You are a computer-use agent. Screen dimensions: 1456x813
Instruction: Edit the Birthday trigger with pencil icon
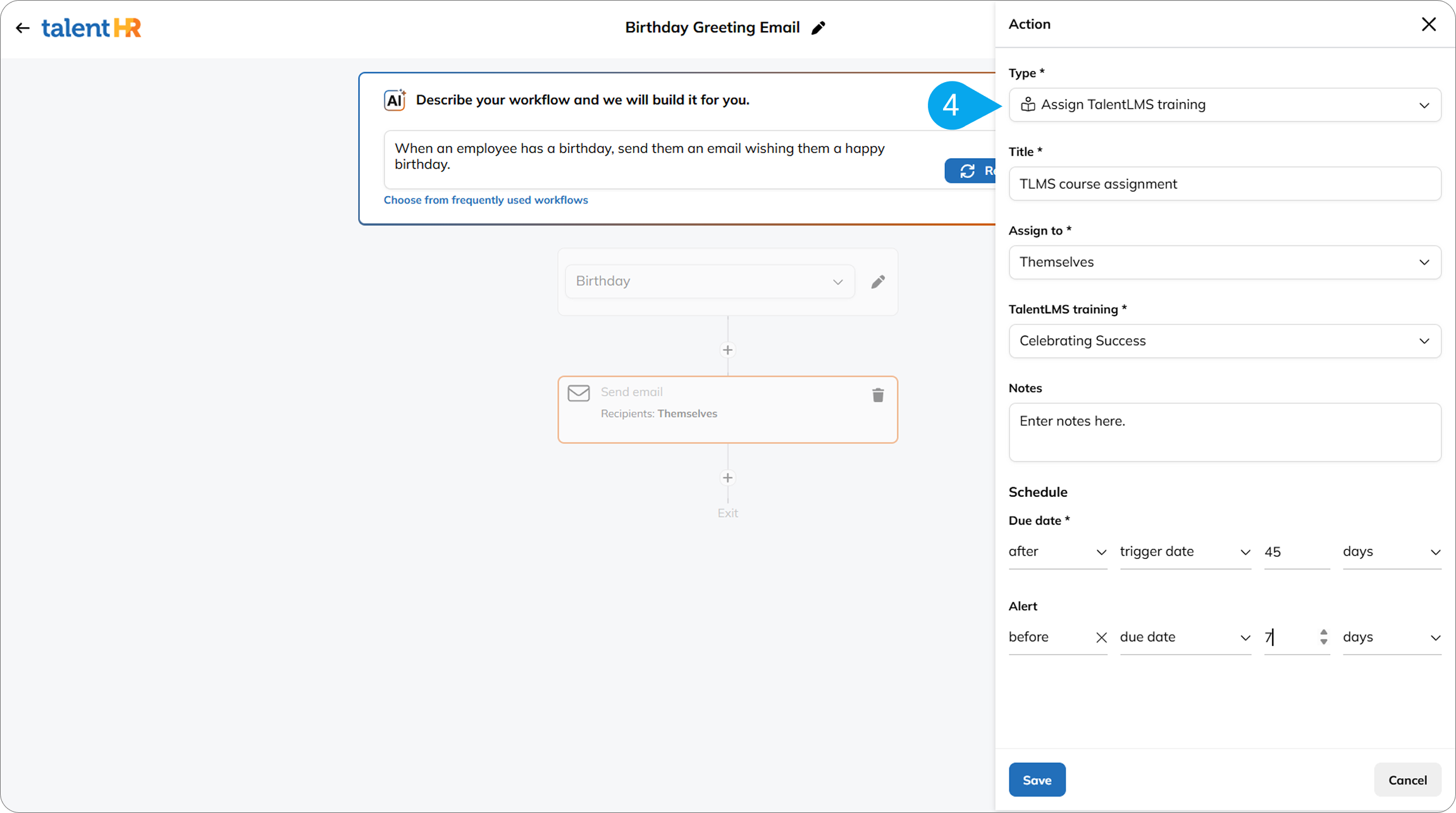tap(878, 281)
